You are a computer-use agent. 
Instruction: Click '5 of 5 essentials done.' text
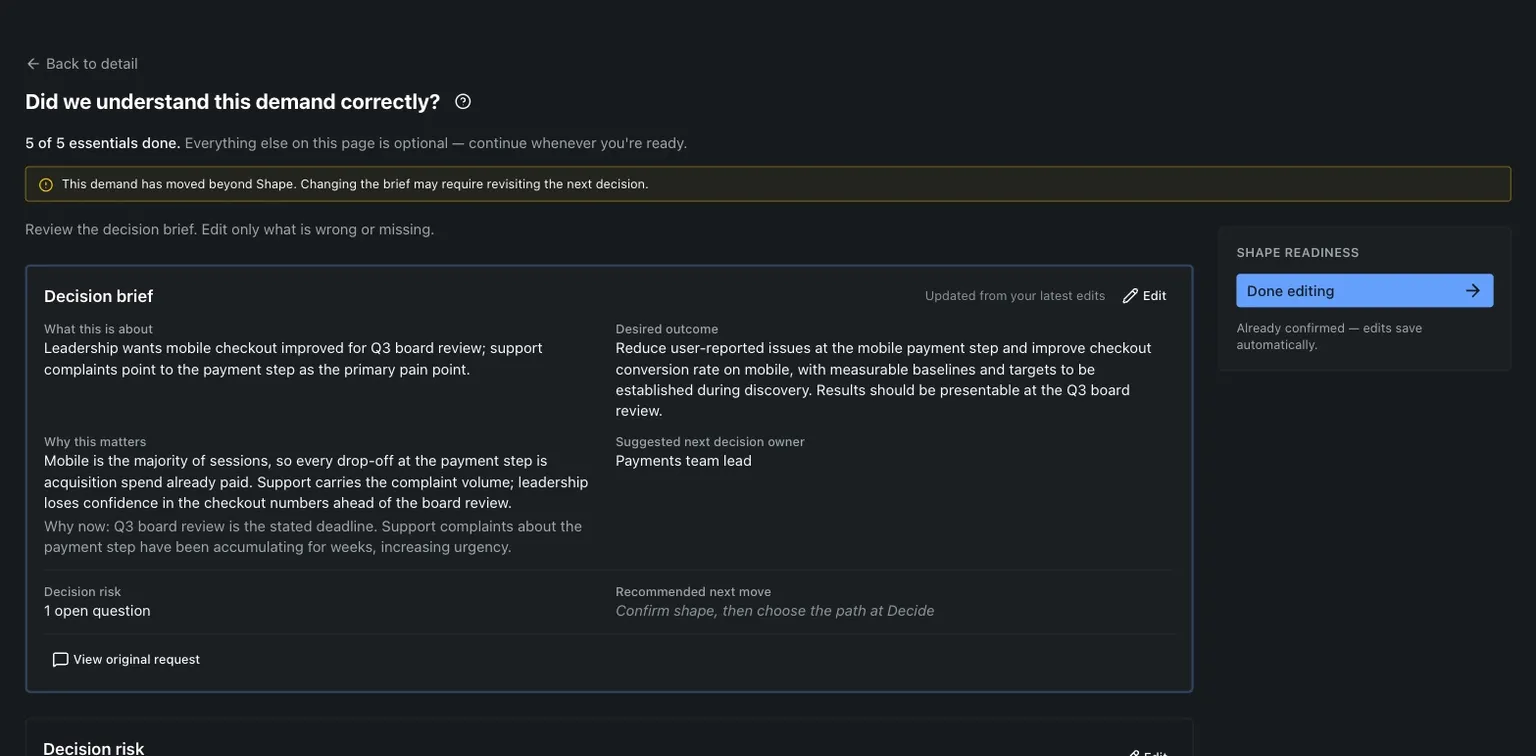point(103,143)
